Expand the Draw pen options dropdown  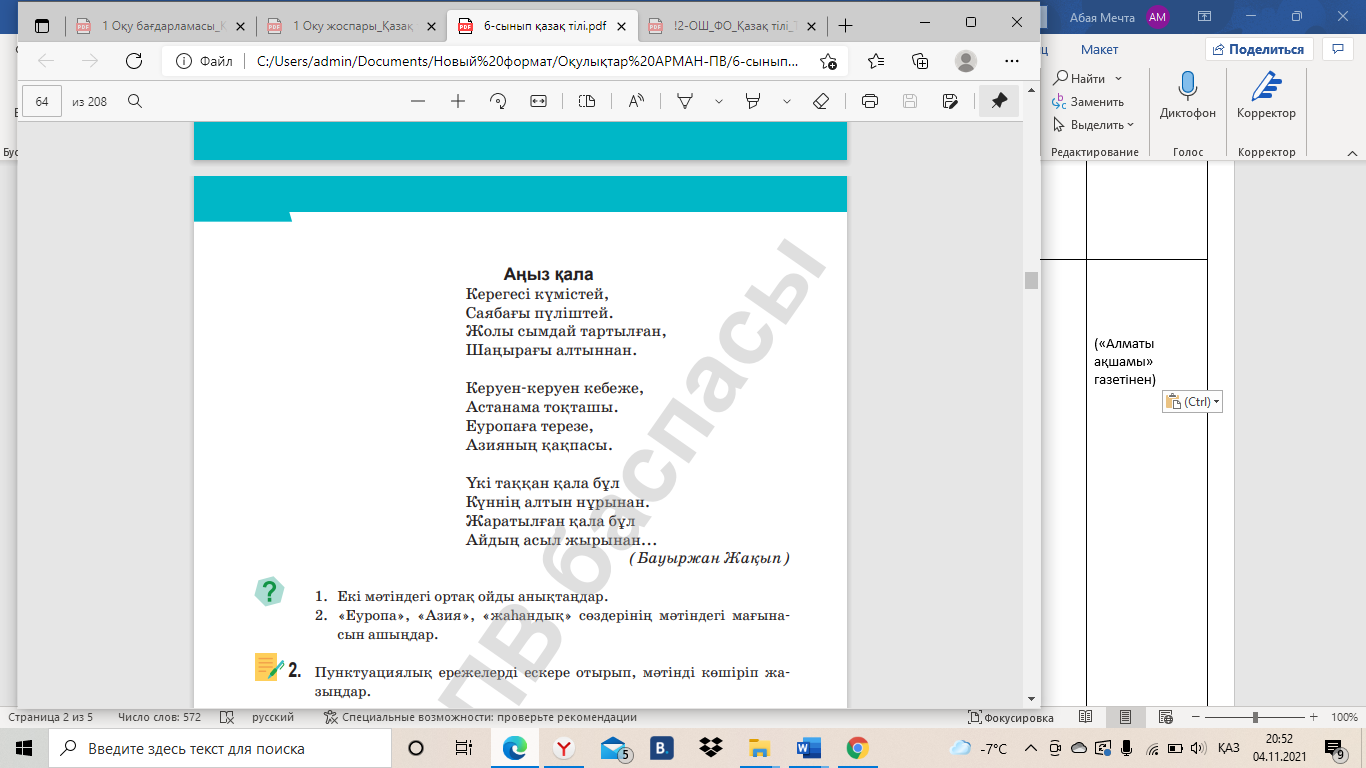[718, 101]
